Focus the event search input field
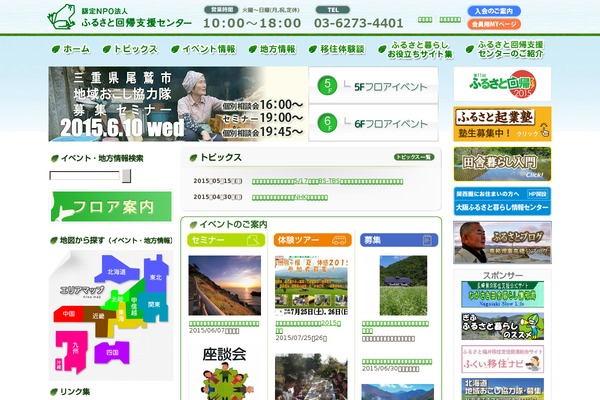The width and height of the screenshot is (600, 400). pos(85,176)
